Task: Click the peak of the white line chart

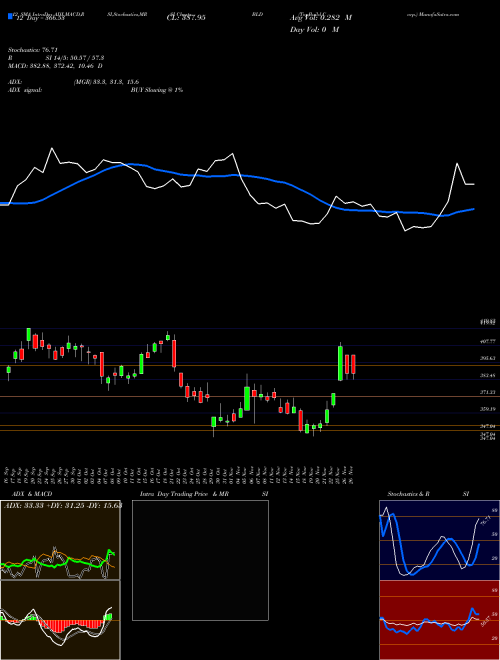Action: click(x=52, y=148)
